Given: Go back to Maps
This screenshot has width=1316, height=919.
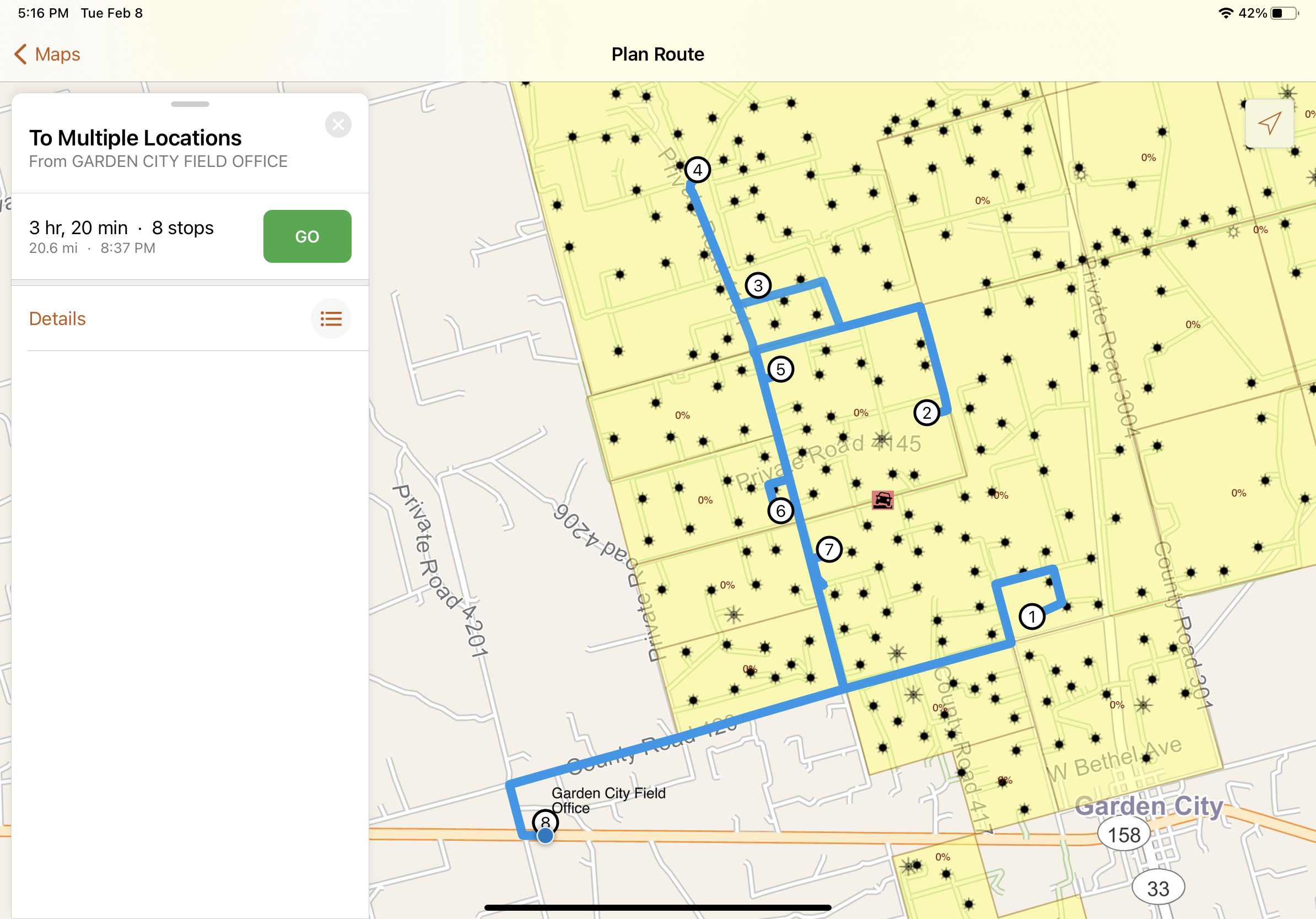Looking at the screenshot, I should pos(47,55).
